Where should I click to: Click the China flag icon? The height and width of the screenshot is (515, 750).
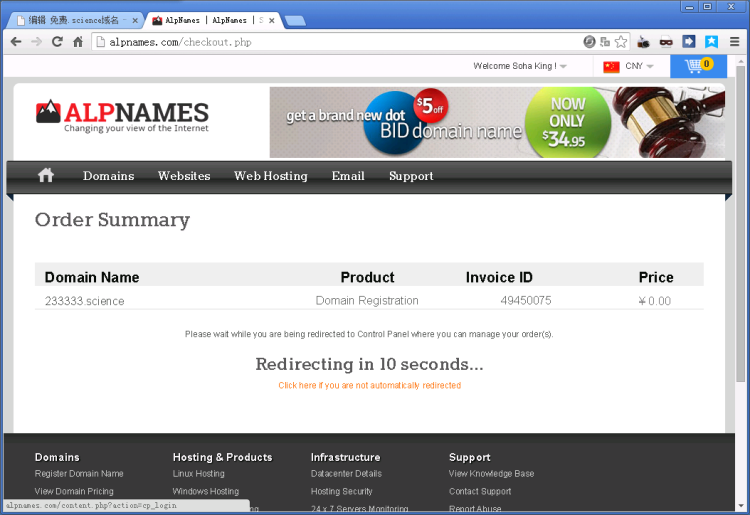611,66
